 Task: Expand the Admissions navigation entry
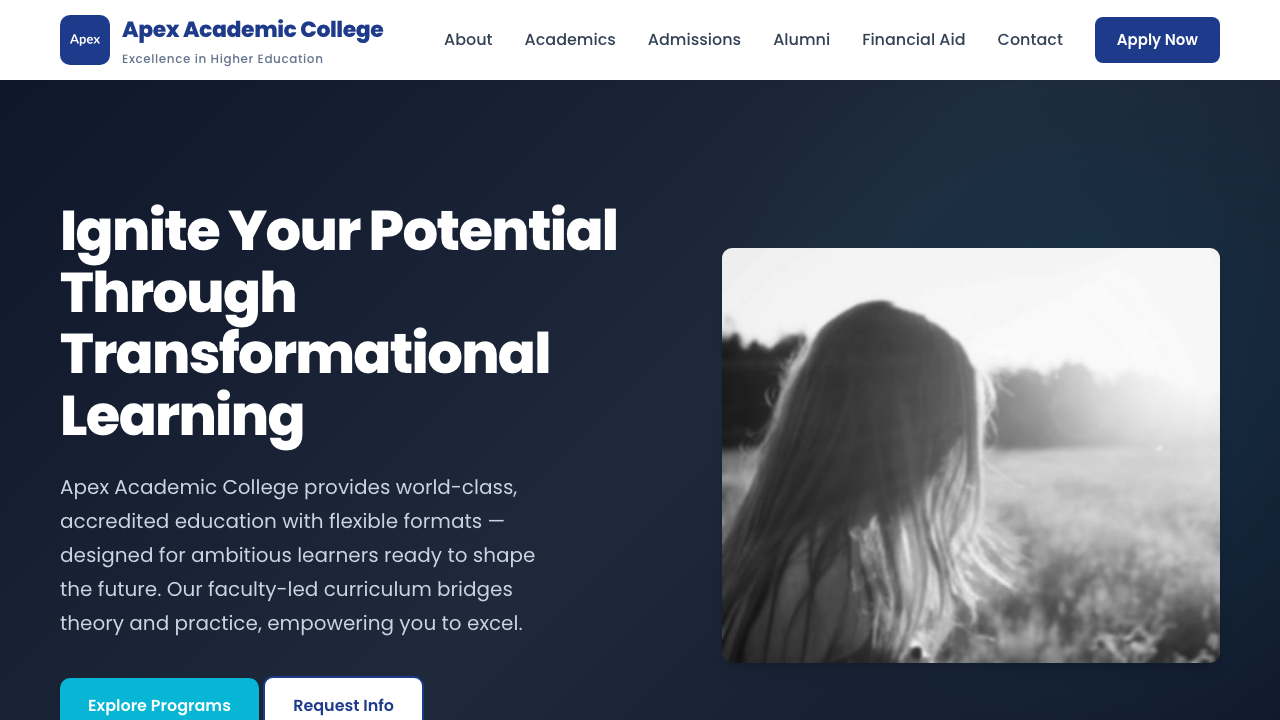[694, 39]
